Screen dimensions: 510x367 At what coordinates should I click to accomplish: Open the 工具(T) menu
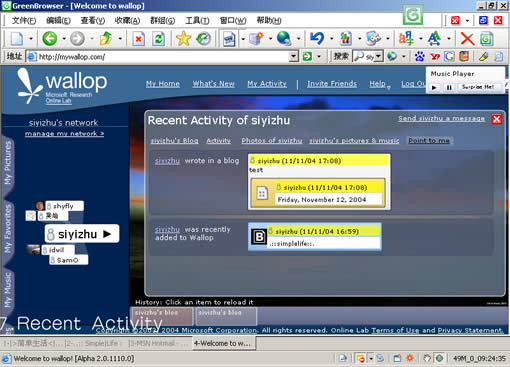tap(197, 21)
